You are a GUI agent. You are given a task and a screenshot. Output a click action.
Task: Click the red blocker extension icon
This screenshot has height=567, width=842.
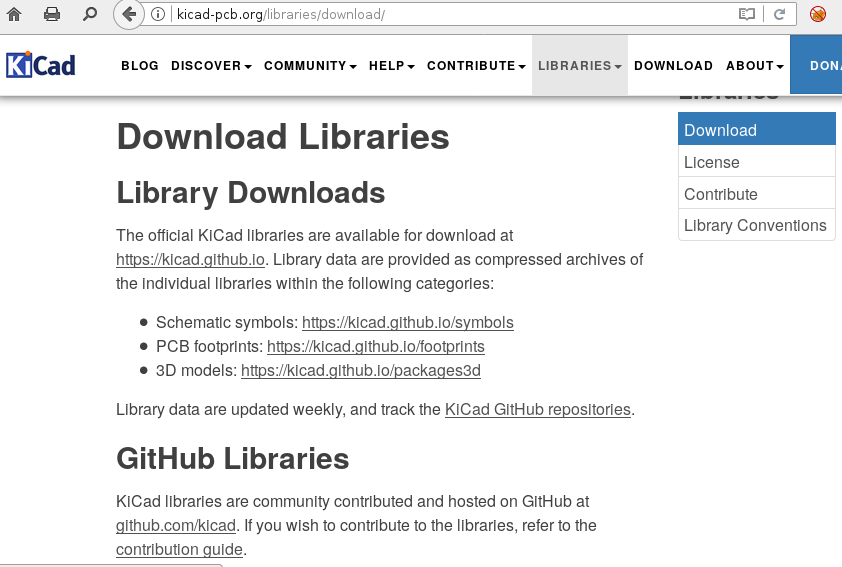coord(818,14)
